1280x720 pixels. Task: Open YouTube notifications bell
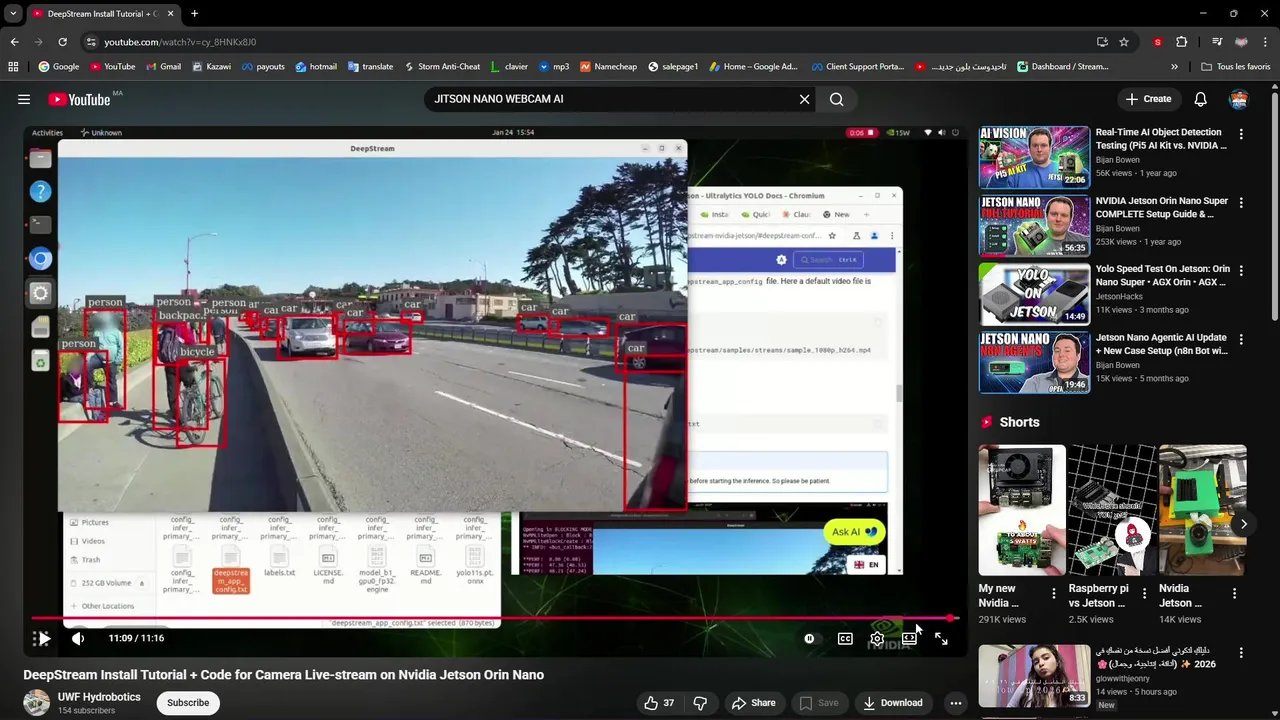(1201, 99)
